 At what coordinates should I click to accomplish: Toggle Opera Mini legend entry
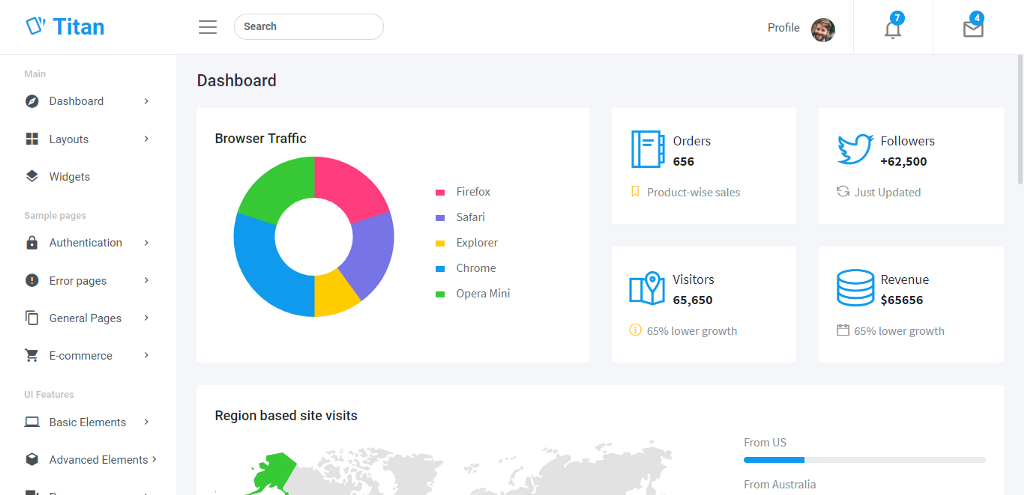click(x=473, y=294)
